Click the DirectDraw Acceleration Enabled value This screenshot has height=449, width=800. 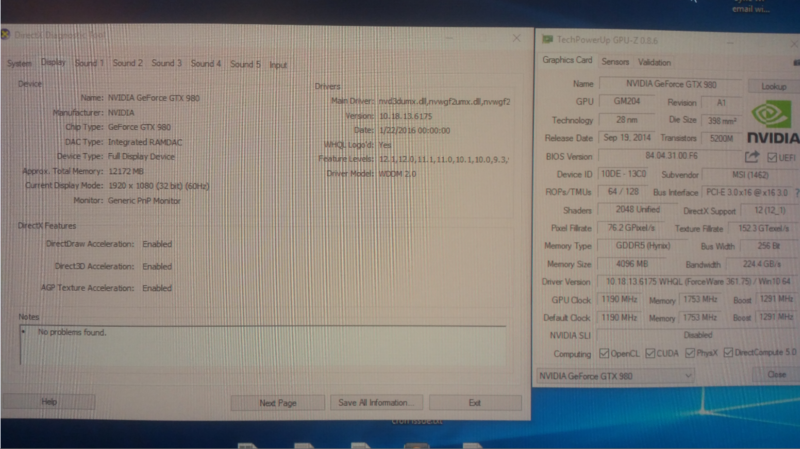[x=157, y=244]
